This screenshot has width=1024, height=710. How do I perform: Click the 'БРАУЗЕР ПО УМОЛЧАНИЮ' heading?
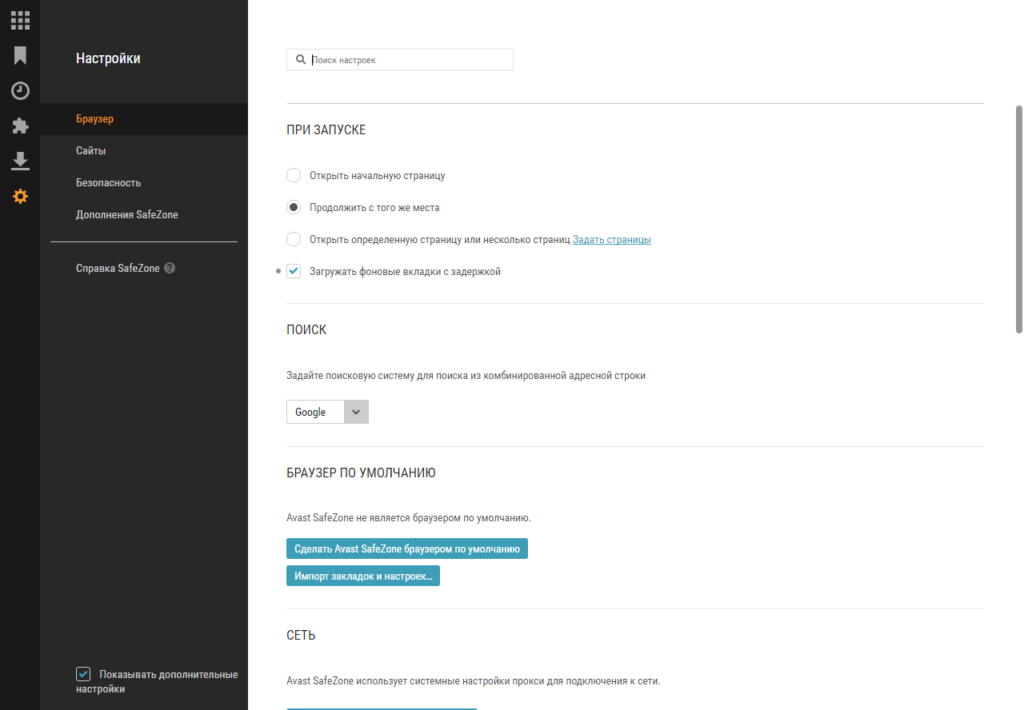361,473
